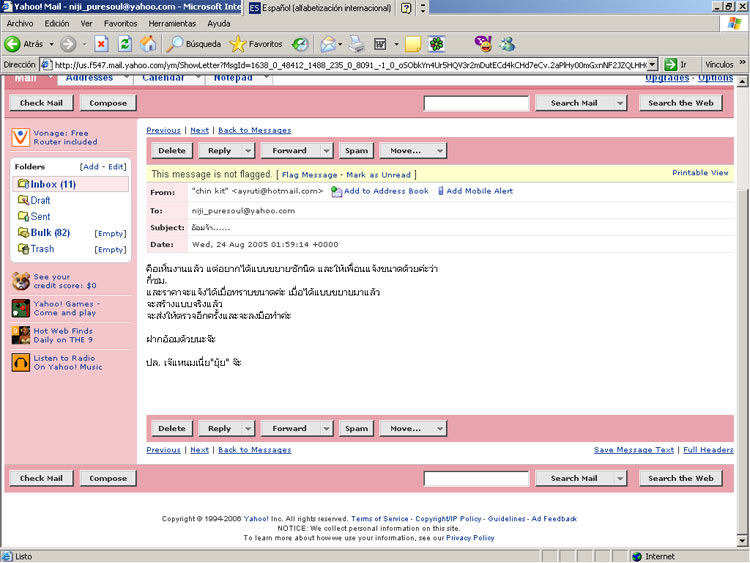Open the address bar dropdown arrow
The width and height of the screenshot is (750, 563).
652,65
